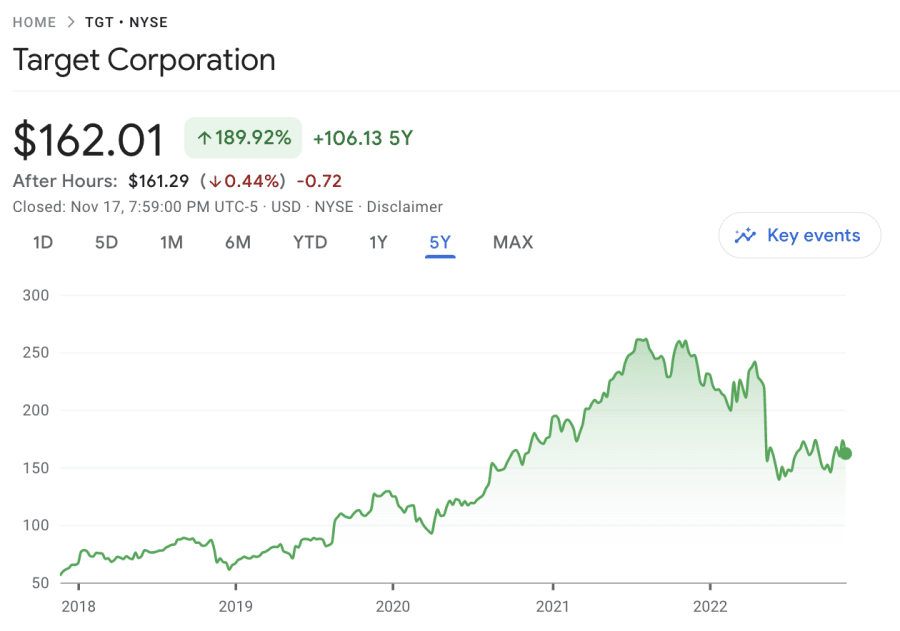Click the breadcrumb chevron after HOME
Image resolution: width=900 pixels, height=631 pixels.
70,22
